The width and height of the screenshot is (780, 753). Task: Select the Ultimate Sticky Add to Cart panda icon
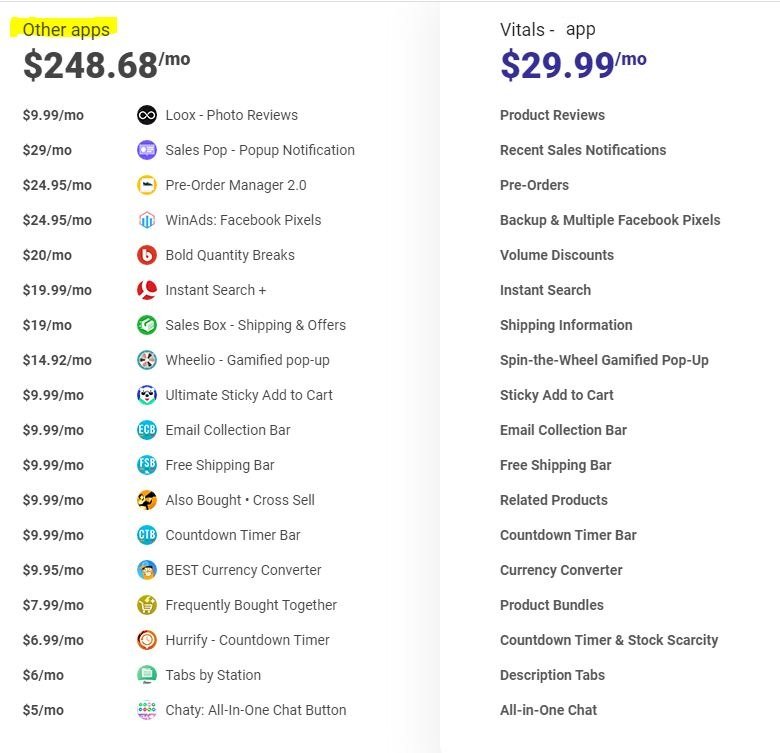point(147,395)
